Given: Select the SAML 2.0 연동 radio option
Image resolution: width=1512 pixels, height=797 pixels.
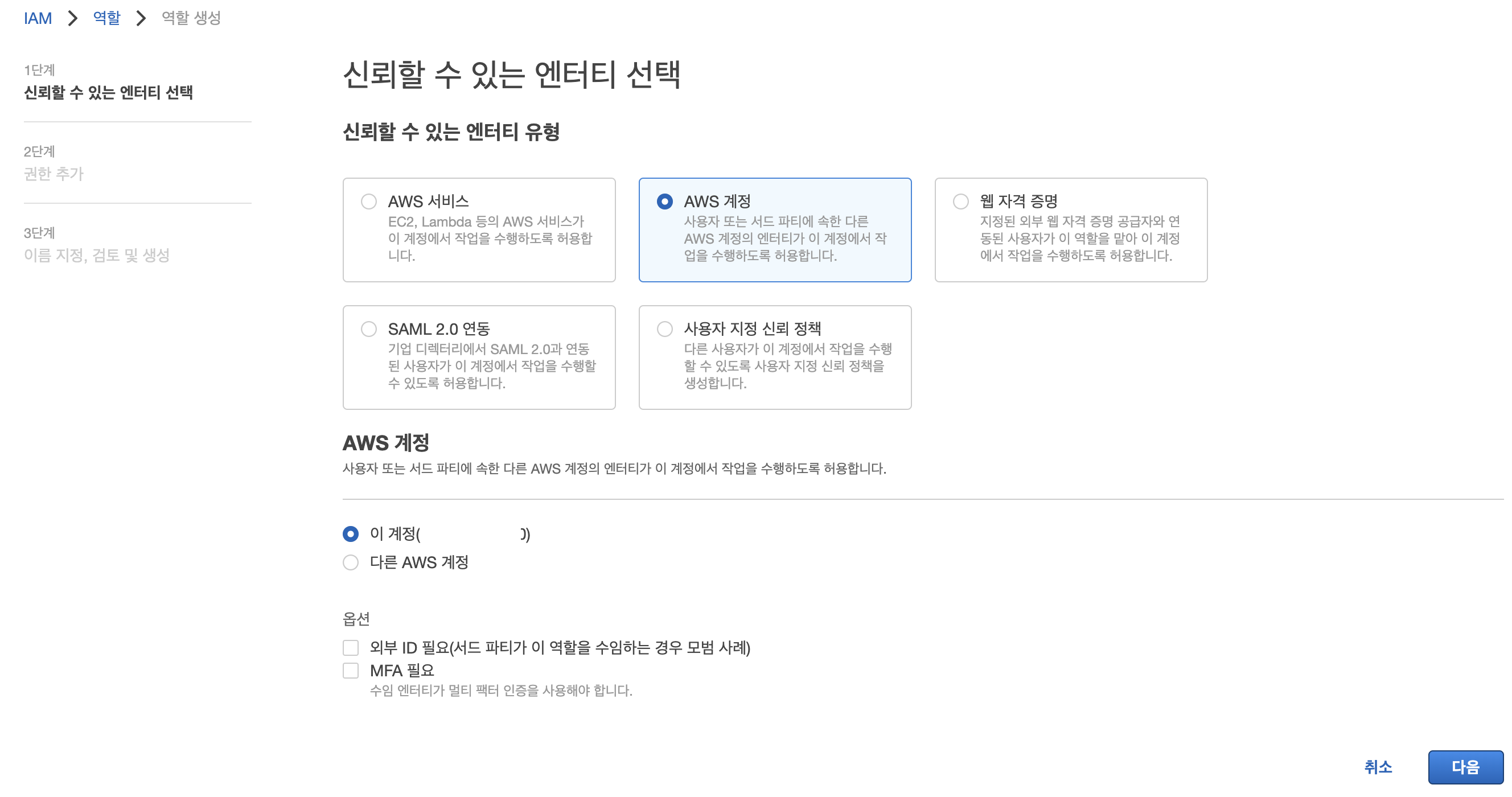Looking at the screenshot, I should coord(369,329).
